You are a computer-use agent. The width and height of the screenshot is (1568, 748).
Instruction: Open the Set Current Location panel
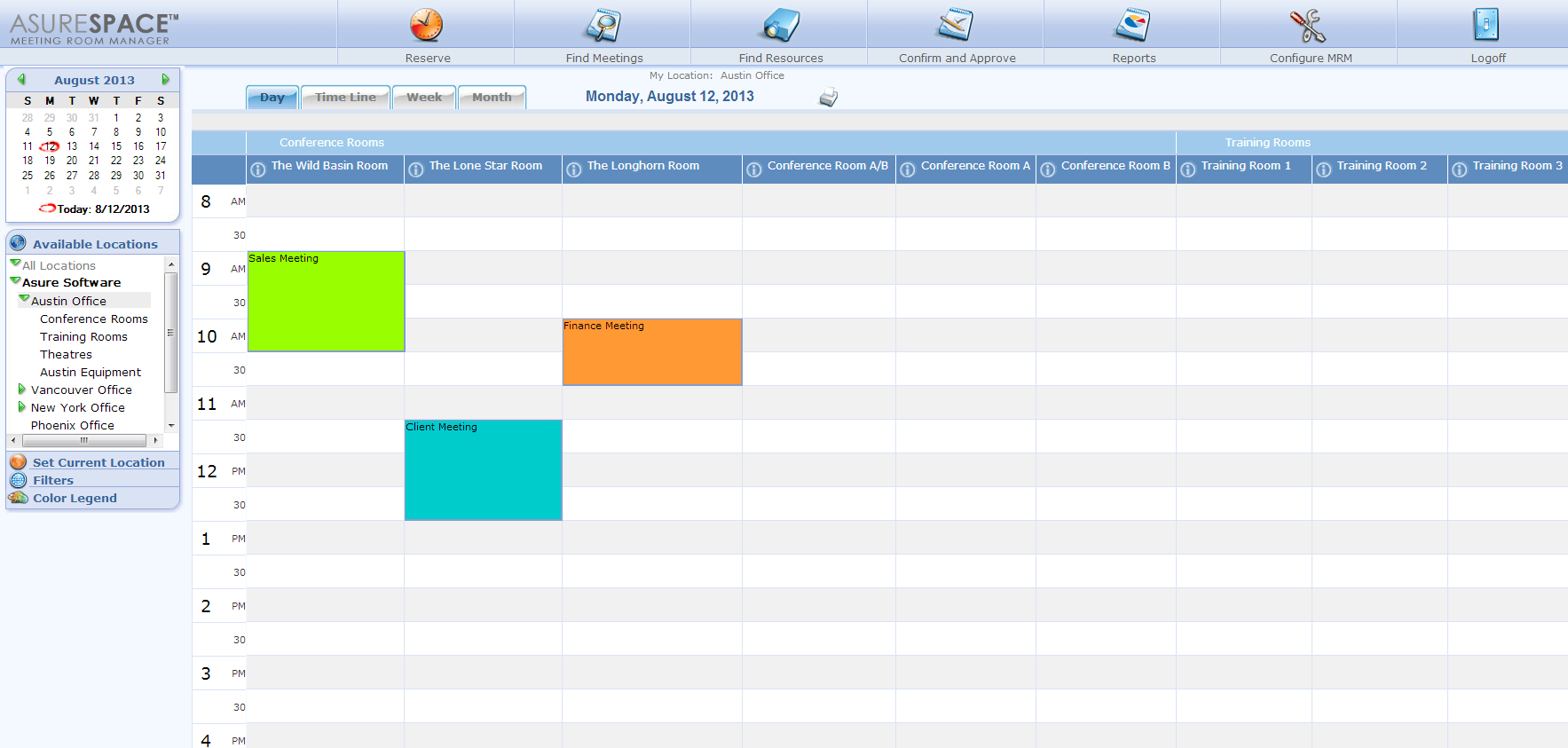point(98,462)
